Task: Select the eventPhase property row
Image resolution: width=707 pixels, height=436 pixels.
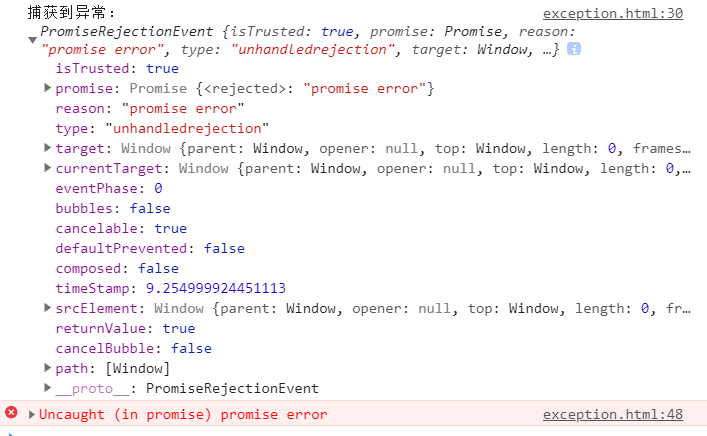Action: click(109, 188)
